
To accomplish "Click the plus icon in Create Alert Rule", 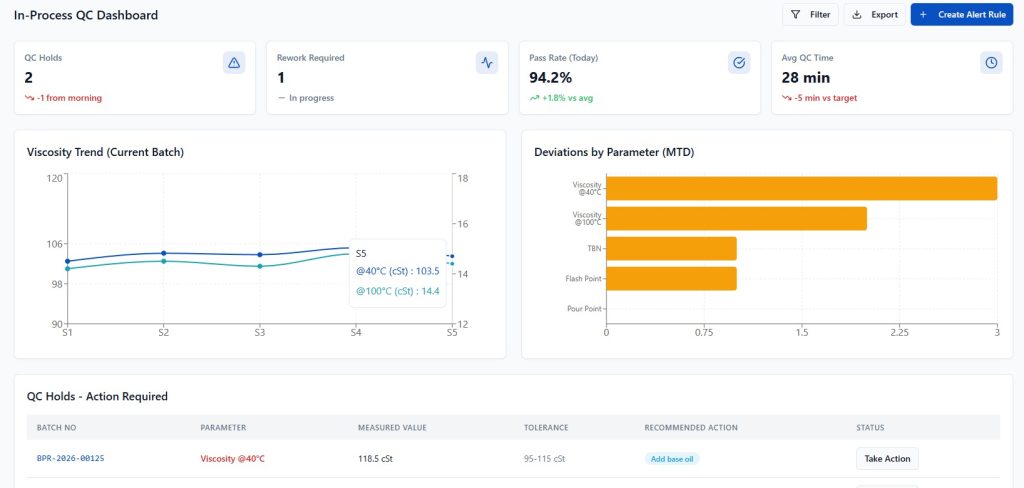I will pyautogui.click(x=923, y=15).
